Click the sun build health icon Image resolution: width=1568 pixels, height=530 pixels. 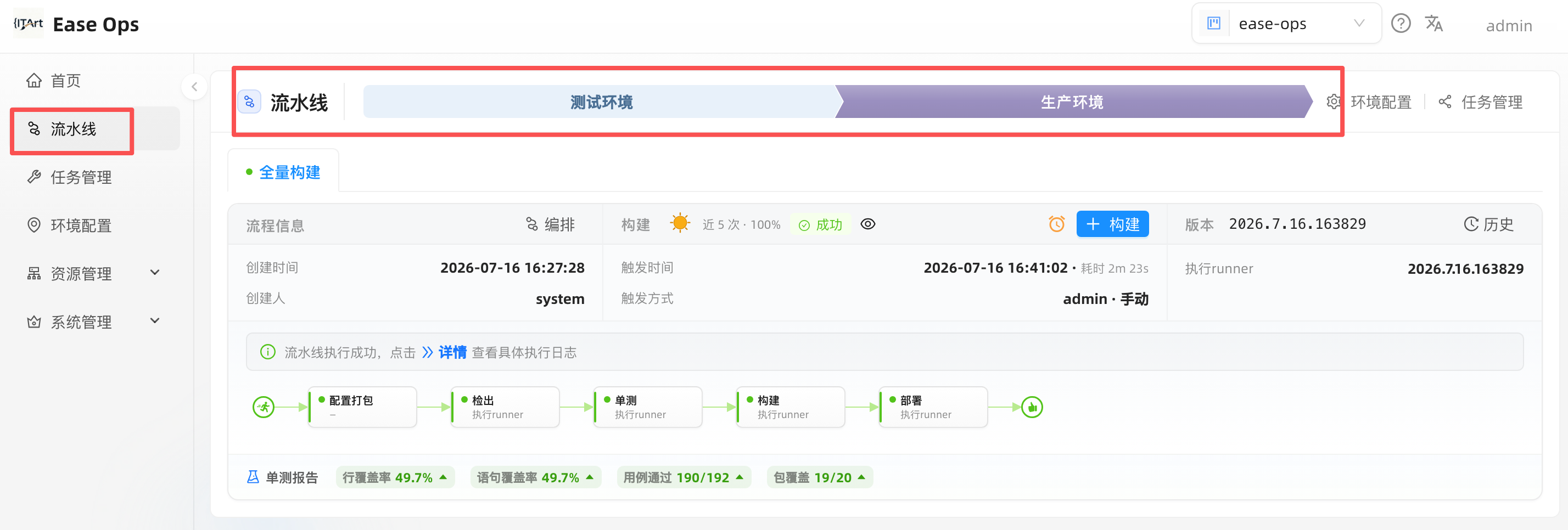coord(680,223)
